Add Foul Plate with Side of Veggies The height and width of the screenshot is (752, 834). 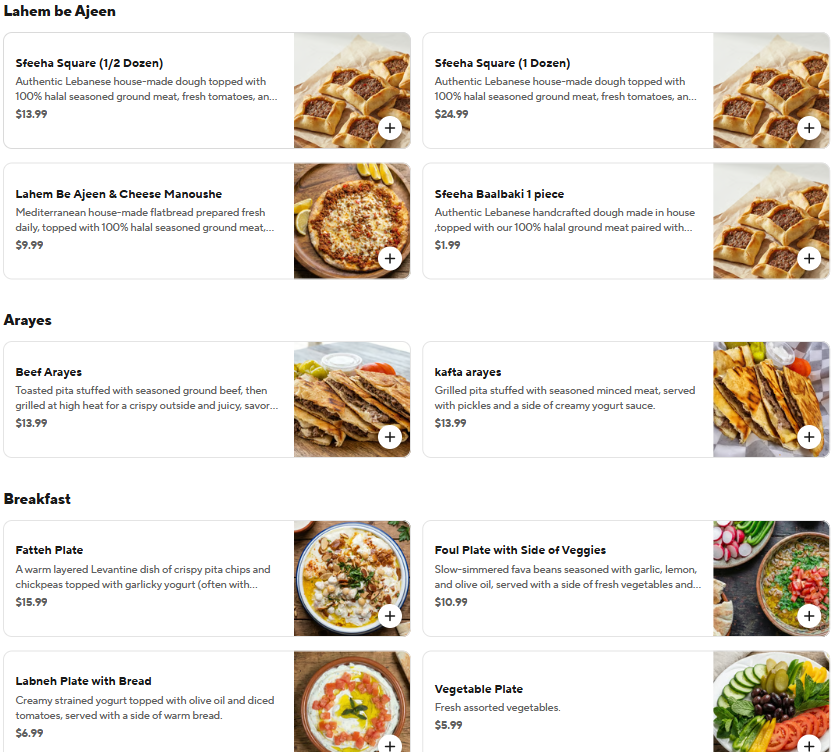(809, 616)
